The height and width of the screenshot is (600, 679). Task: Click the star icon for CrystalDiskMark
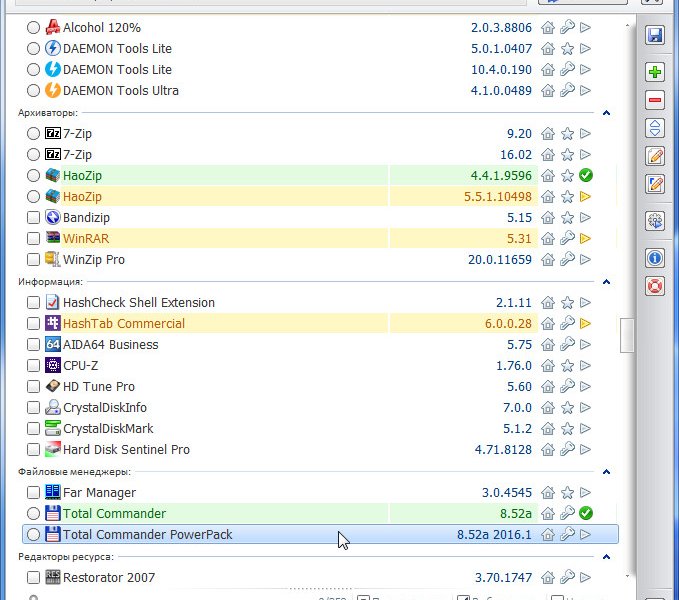(x=567, y=429)
